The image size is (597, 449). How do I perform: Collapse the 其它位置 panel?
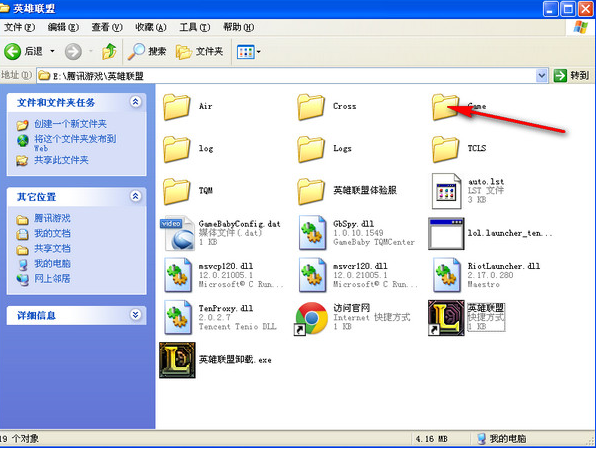136,196
